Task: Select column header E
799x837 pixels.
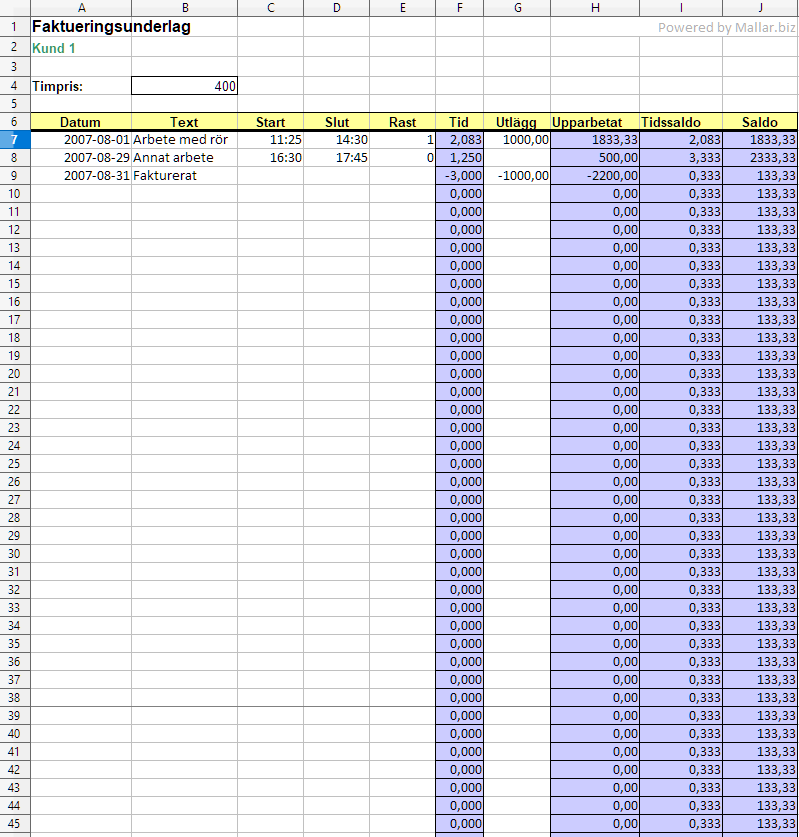Action: [402, 7]
